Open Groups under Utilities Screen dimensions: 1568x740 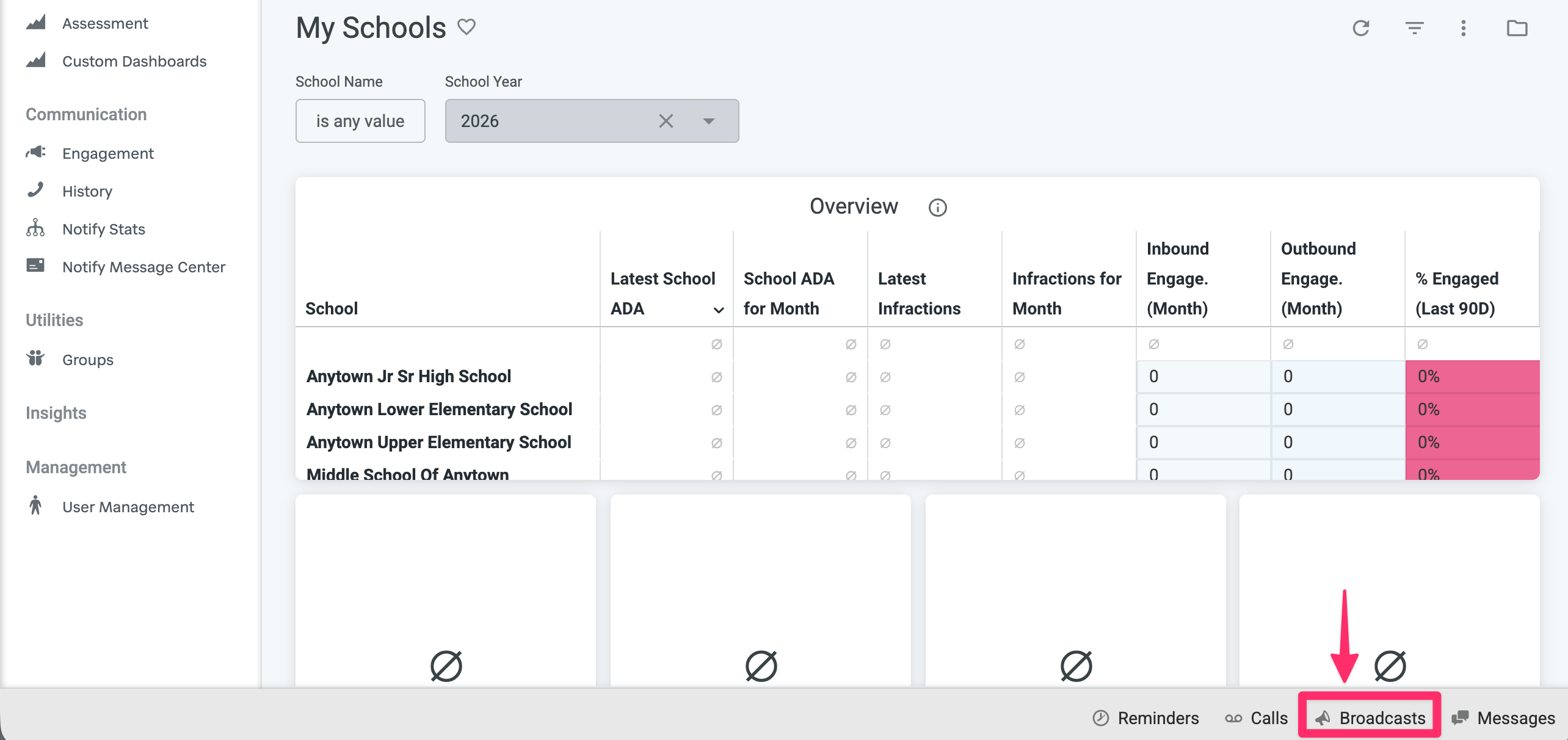coord(87,360)
